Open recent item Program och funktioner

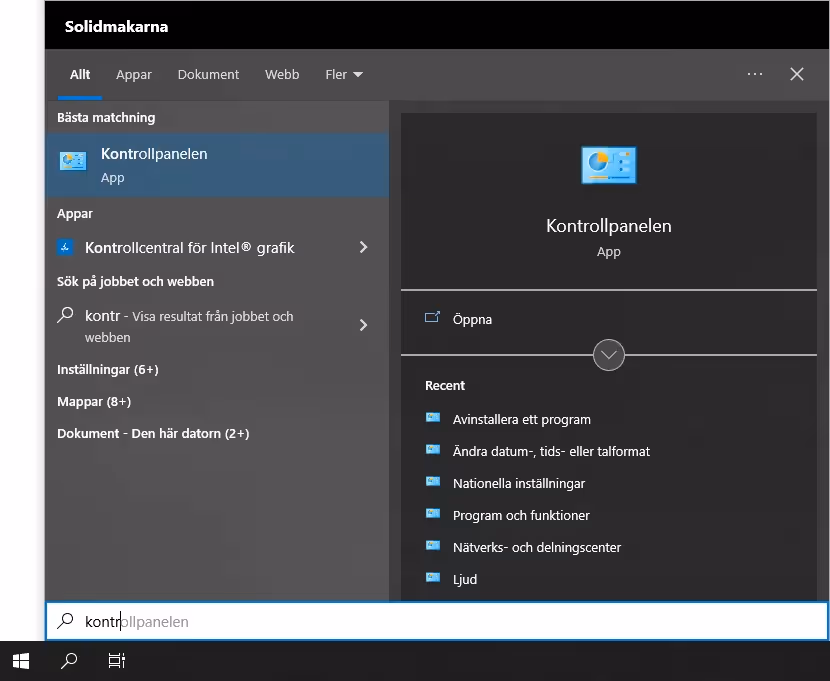(521, 515)
